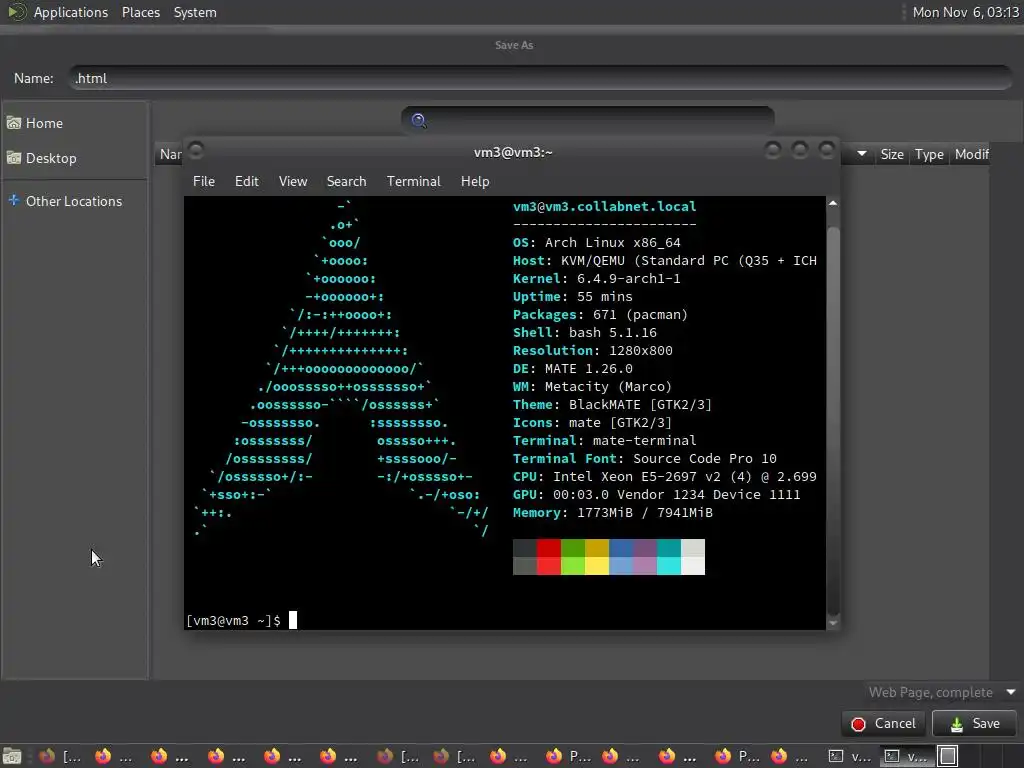Click the Kernel: 6.4.9-arch1-1 line

[596, 278]
